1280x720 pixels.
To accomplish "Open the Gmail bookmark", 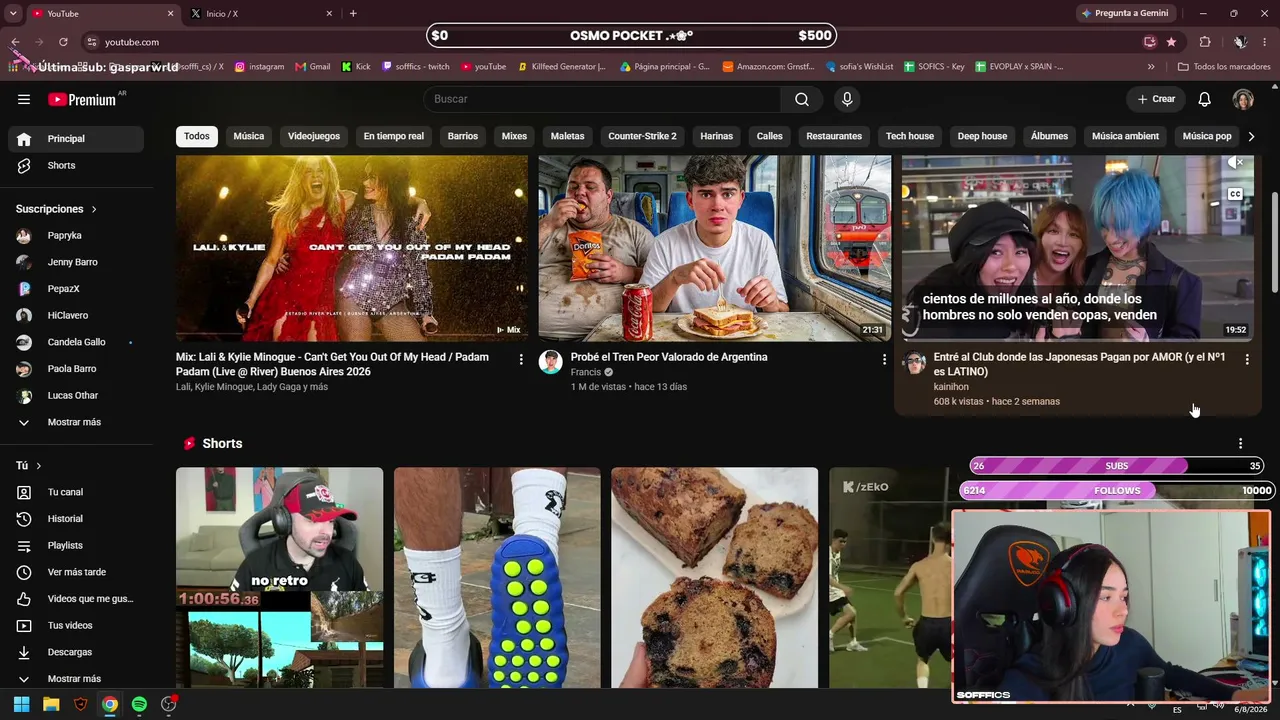I will (313, 67).
